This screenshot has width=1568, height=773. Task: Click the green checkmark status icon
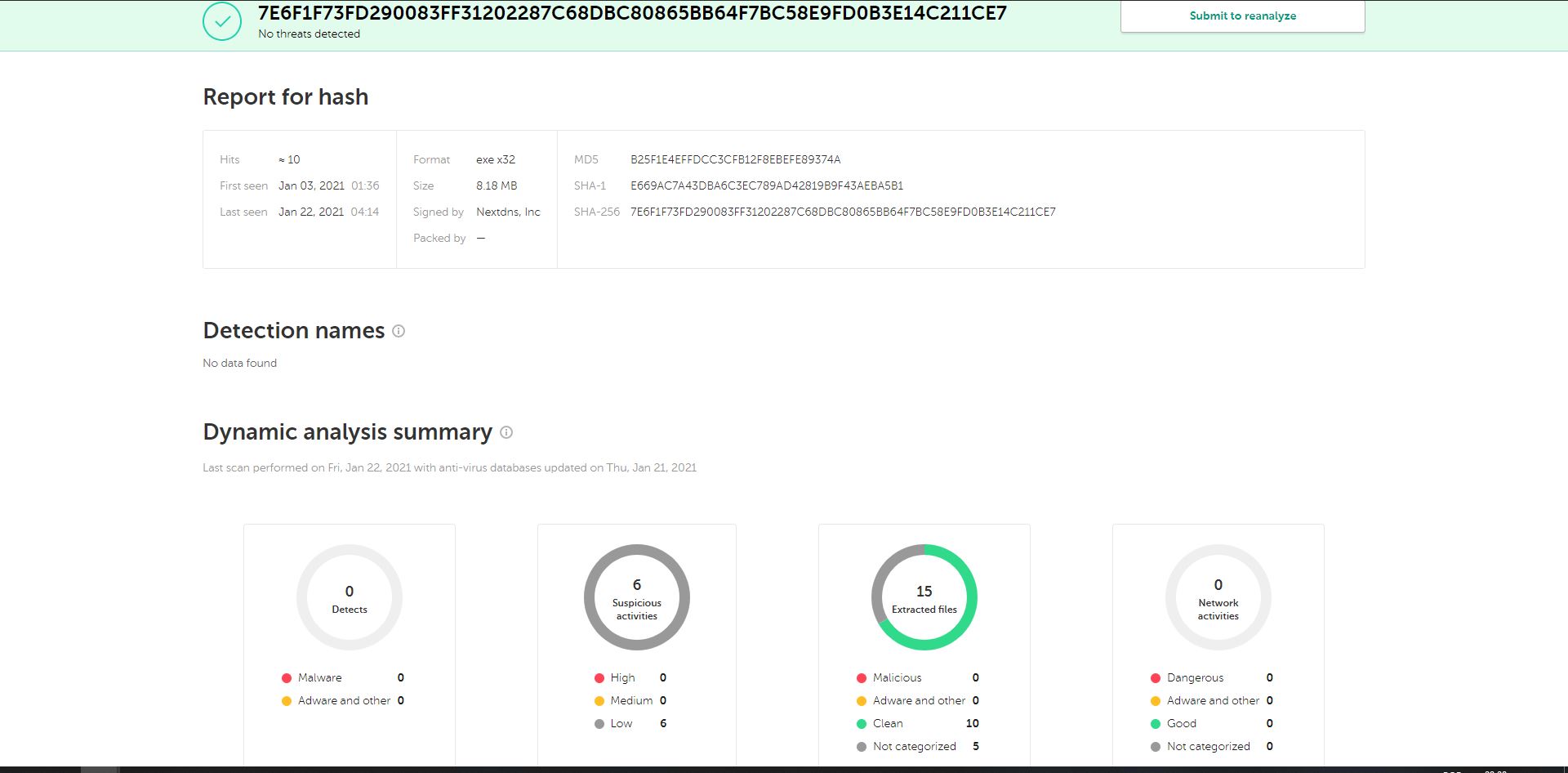coord(222,21)
